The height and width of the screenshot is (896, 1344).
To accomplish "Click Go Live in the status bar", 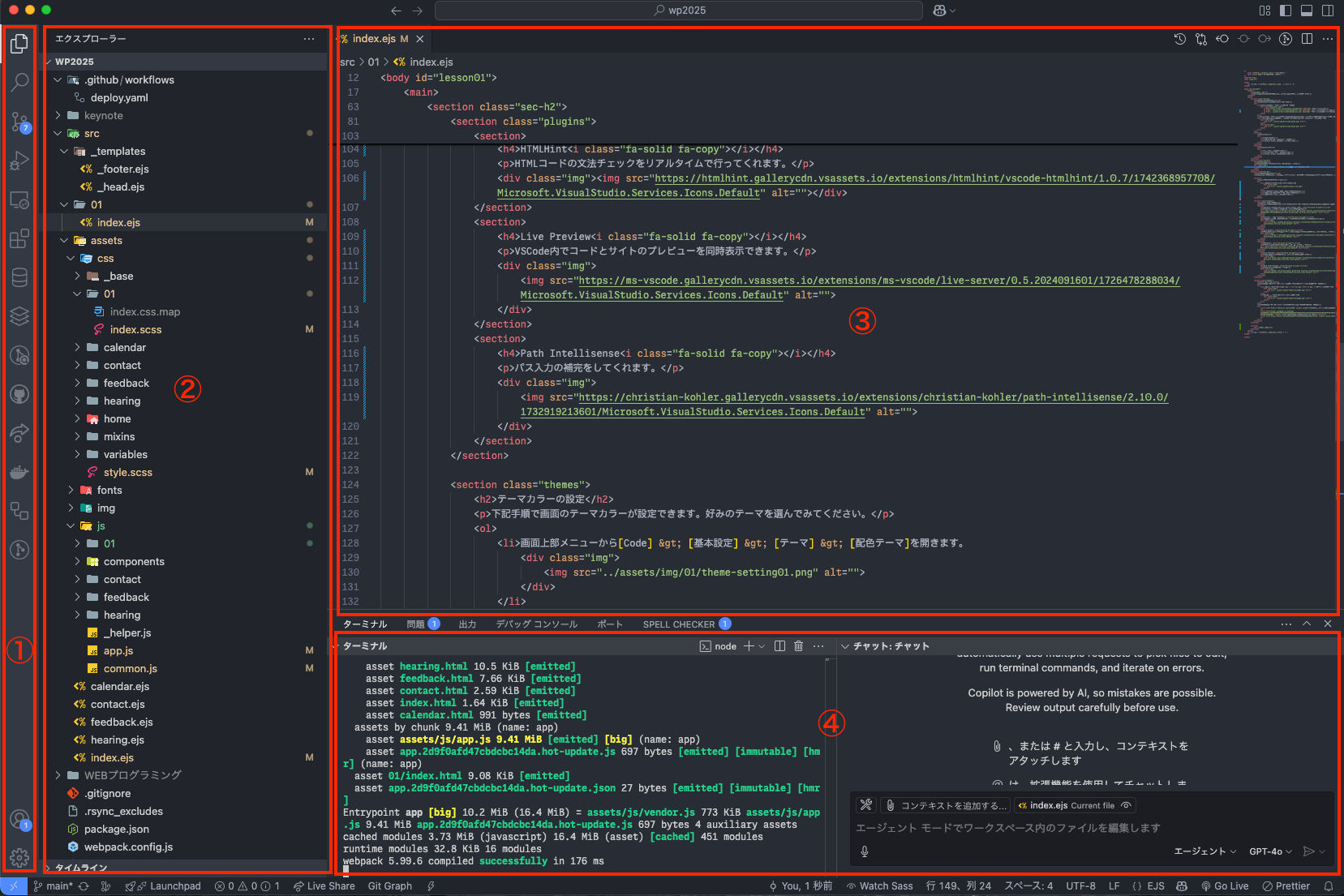I will click(x=1225, y=886).
